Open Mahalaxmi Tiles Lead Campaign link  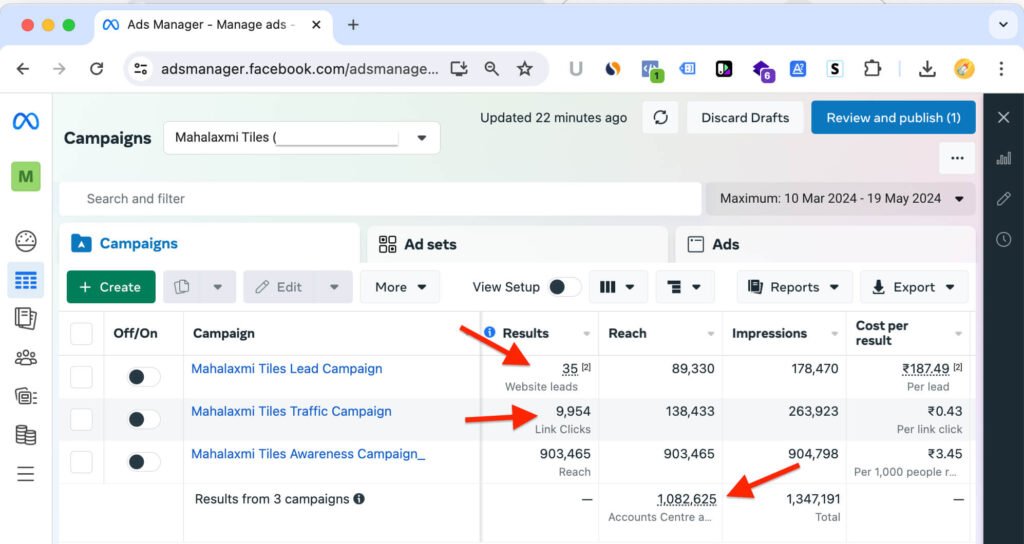287,368
